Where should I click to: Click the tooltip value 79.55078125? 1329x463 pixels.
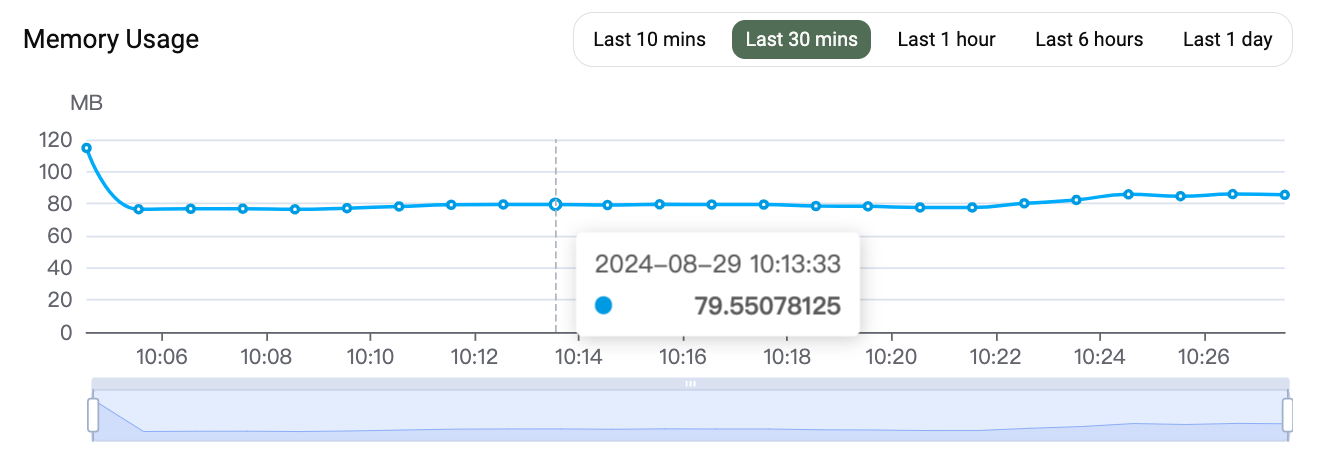tap(767, 306)
